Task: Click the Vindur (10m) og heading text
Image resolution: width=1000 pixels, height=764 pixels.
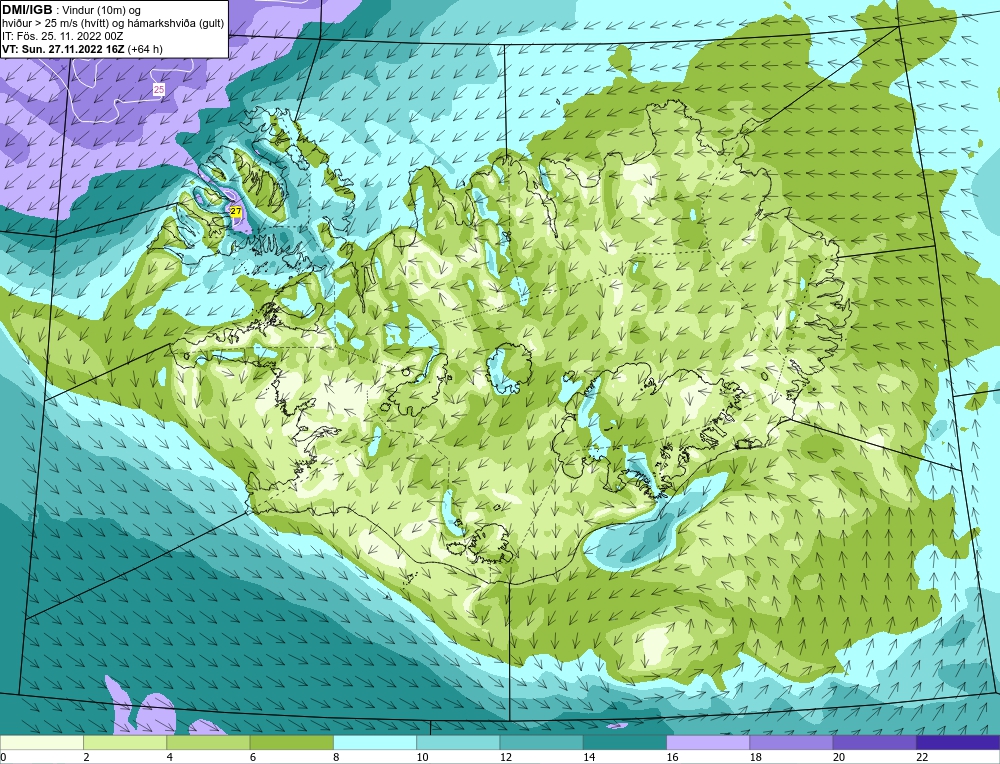Action: point(103,10)
